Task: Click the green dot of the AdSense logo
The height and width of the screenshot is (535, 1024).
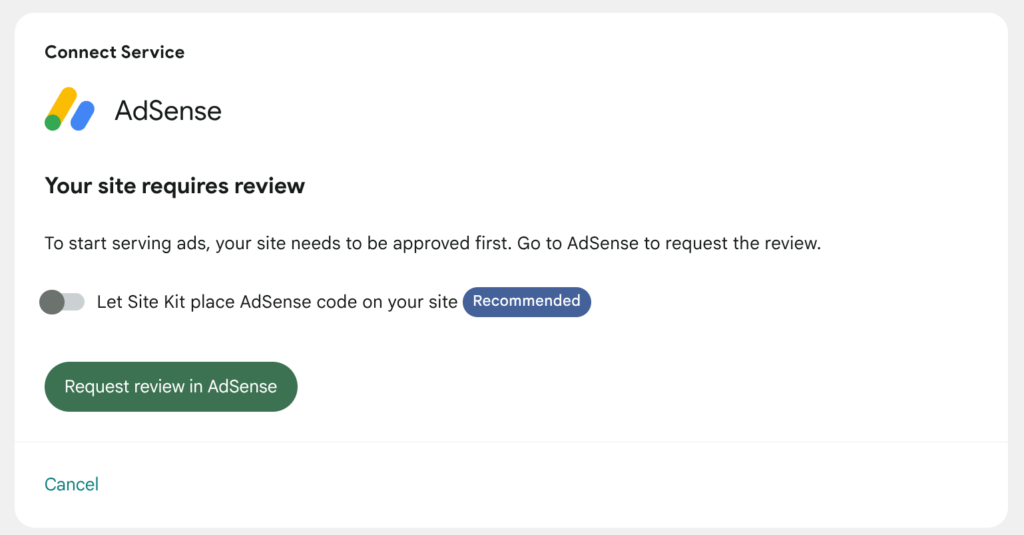Action: [53, 122]
